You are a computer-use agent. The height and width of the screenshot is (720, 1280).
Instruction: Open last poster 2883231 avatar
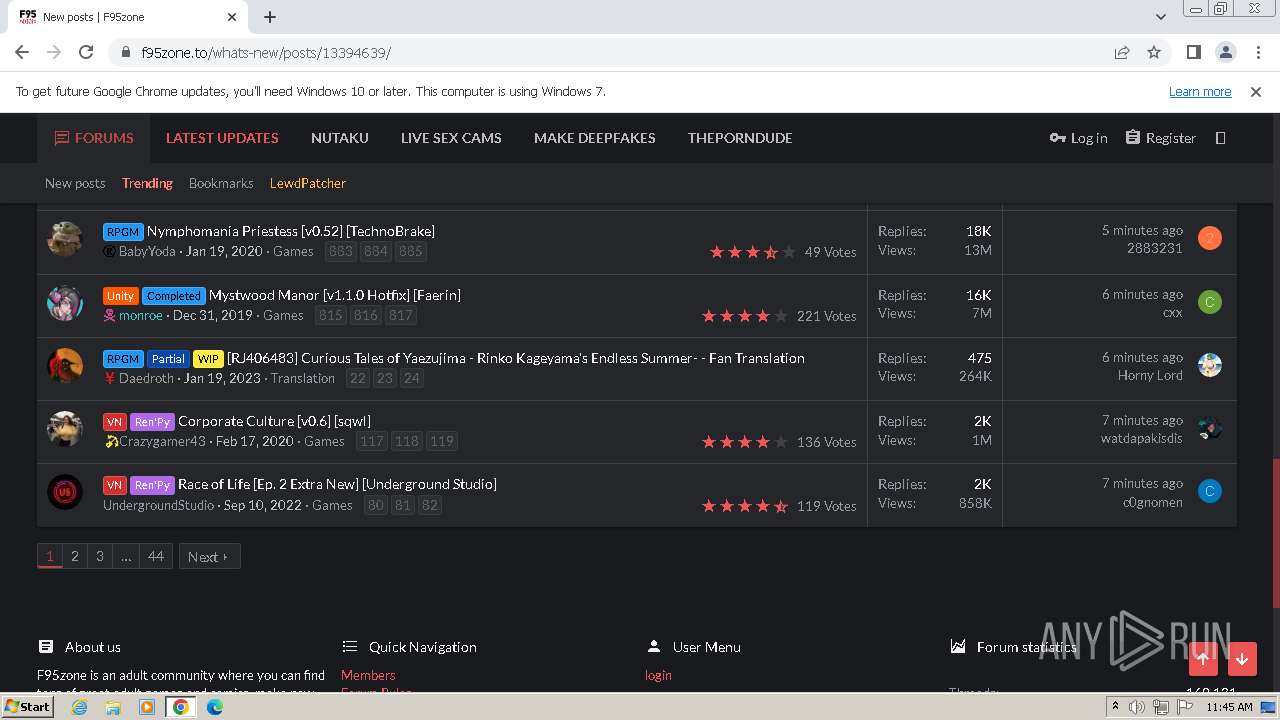pyautogui.click(x=1210, y=238)
